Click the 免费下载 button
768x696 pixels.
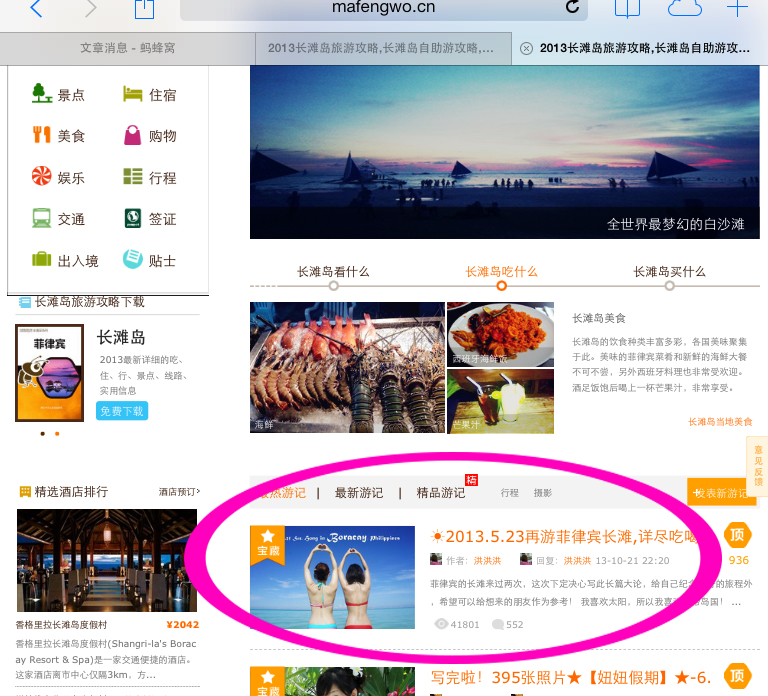[121, 411]
